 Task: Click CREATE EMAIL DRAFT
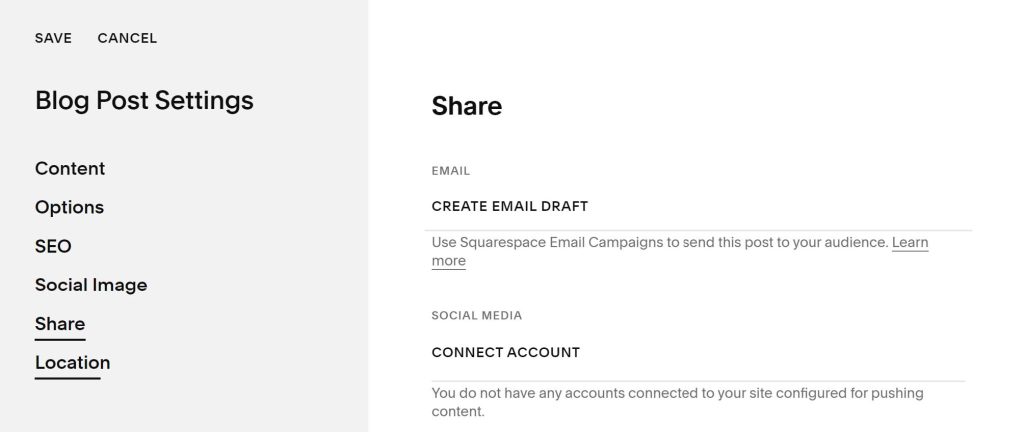[510, 206]
